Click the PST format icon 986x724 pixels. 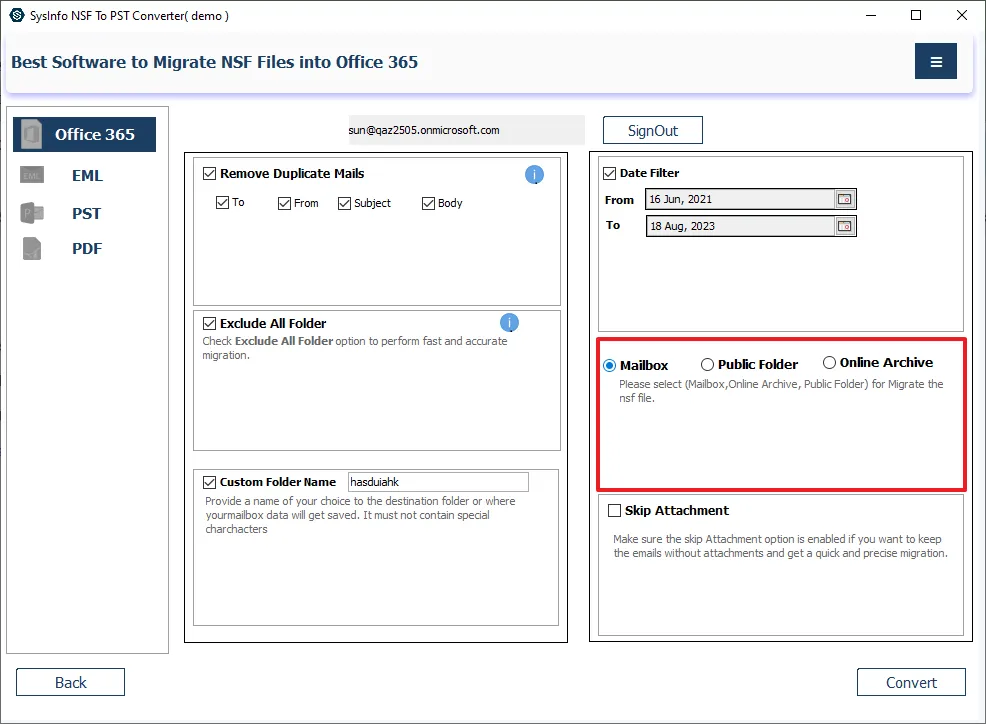32,213
